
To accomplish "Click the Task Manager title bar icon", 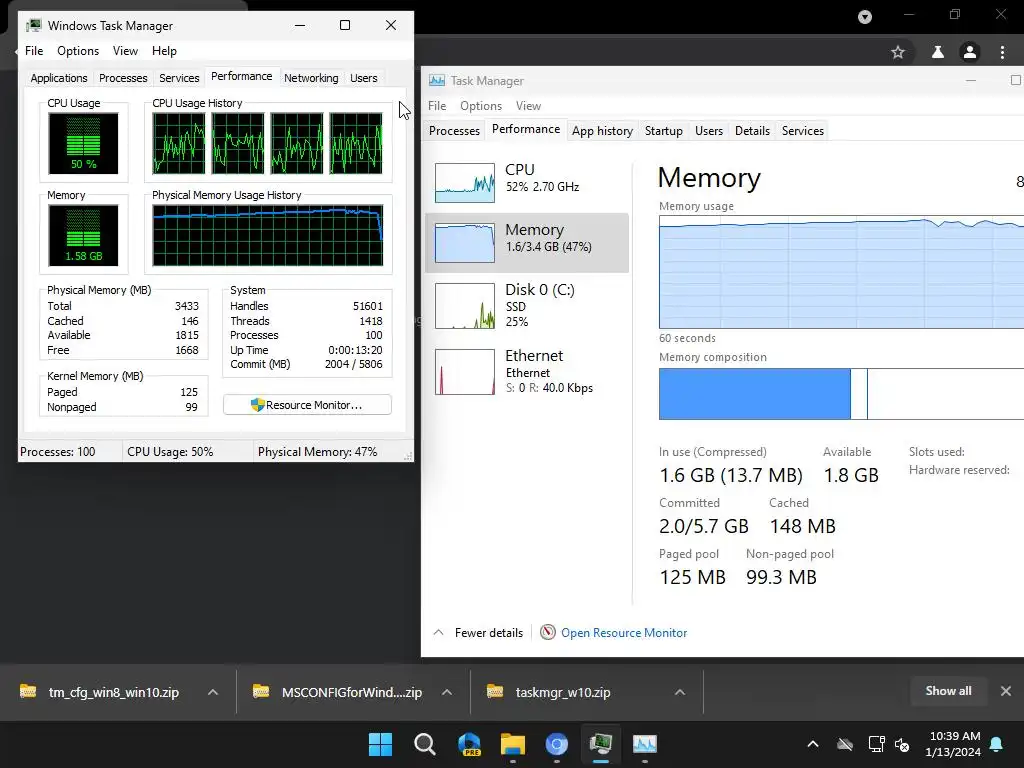I will point(437,80).
